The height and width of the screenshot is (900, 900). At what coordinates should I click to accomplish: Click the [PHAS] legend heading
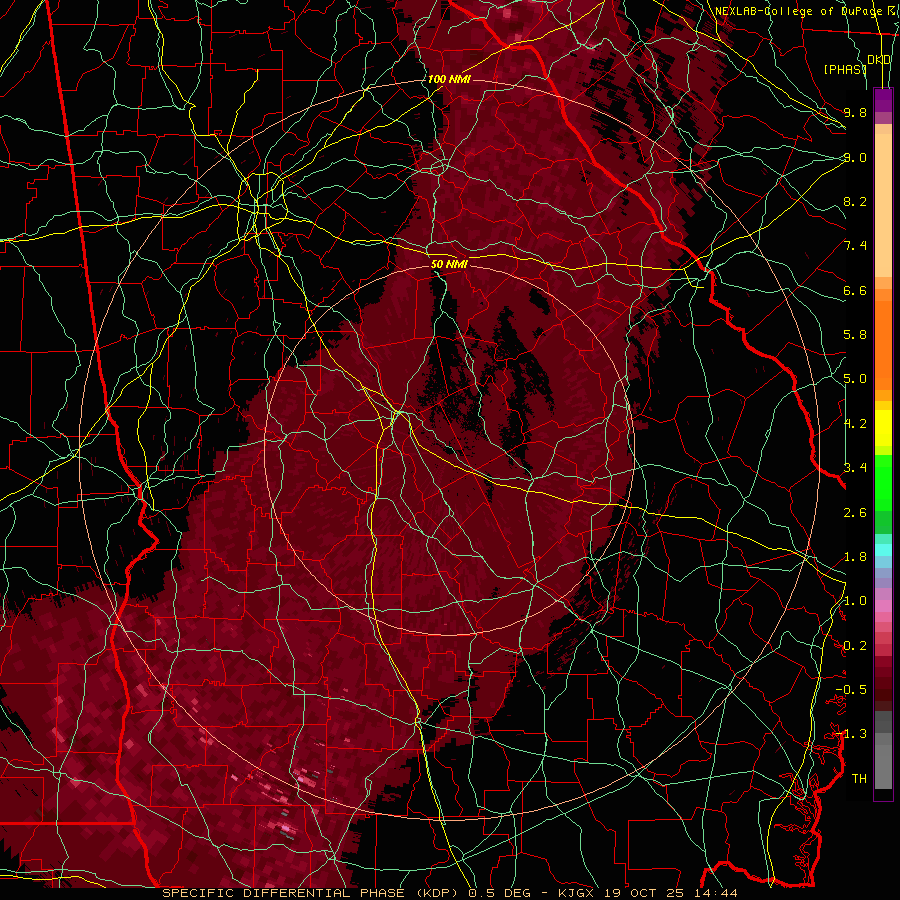point(845,69)
